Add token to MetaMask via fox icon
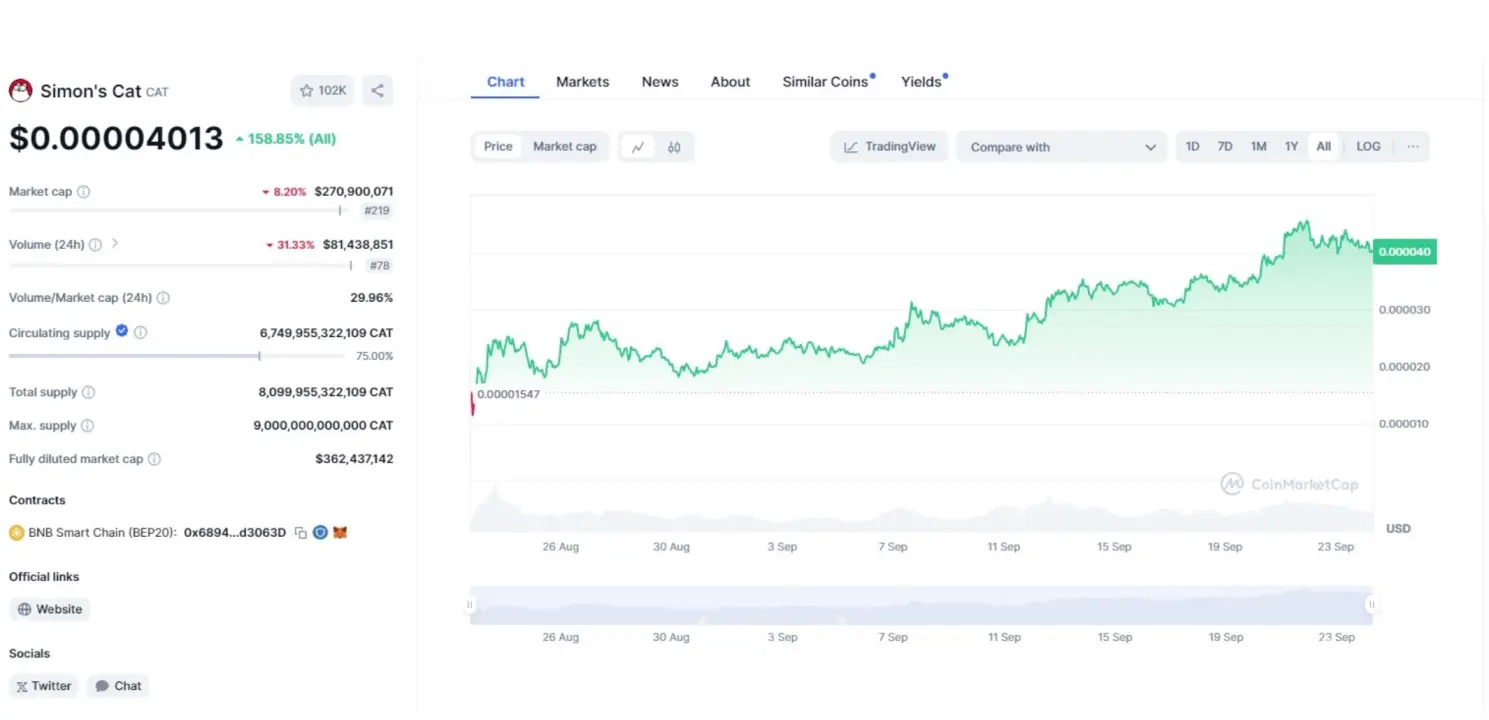 pos(340,533)
